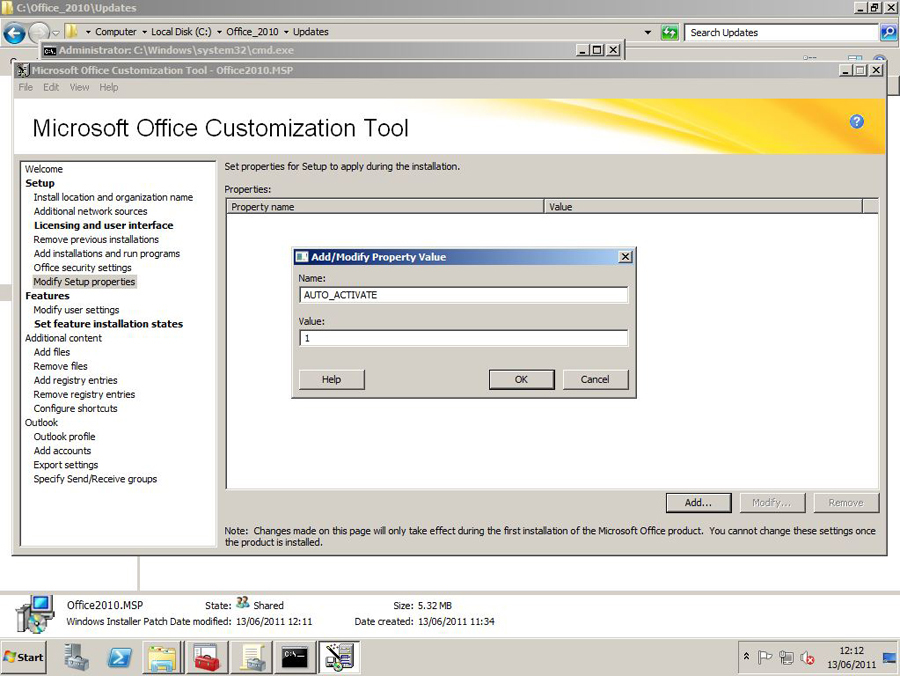Click Property name column header
The height and width of the screenshot is (676, 900).
point(385,207)
